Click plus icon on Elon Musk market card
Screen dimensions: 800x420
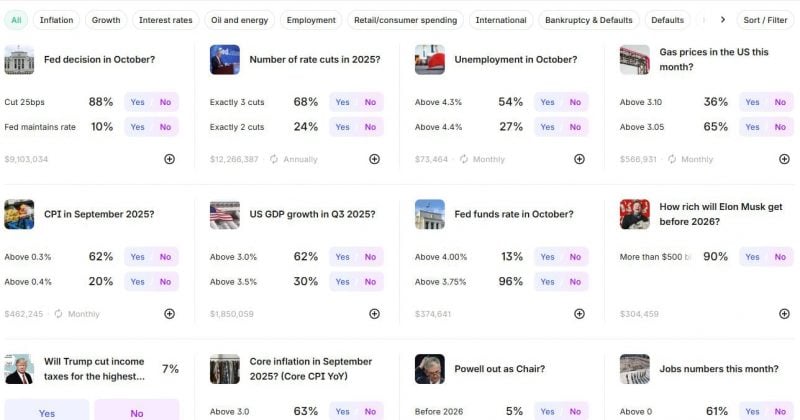[x=785, y=314]
